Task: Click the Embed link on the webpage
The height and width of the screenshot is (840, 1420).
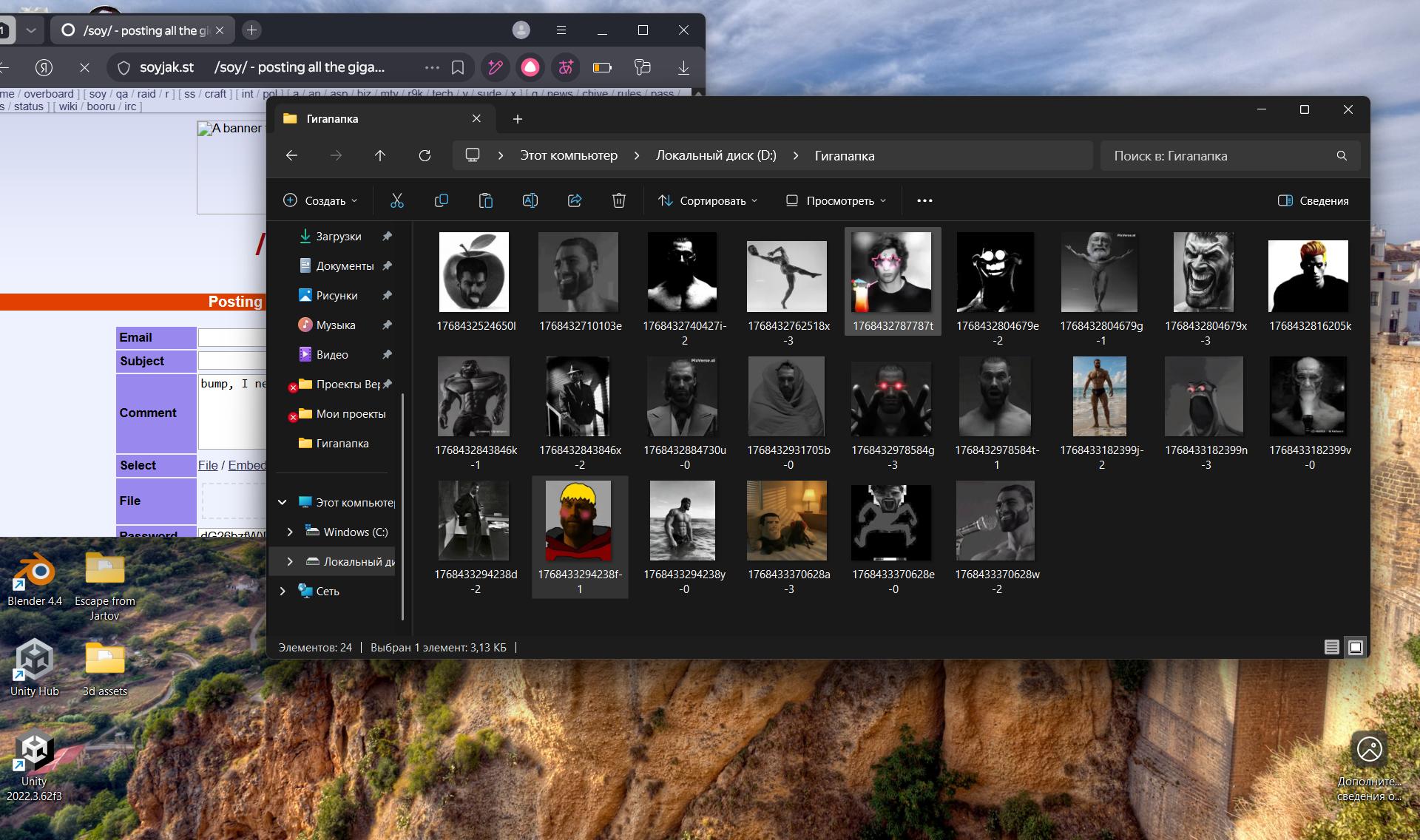Action: coord(246,465)
